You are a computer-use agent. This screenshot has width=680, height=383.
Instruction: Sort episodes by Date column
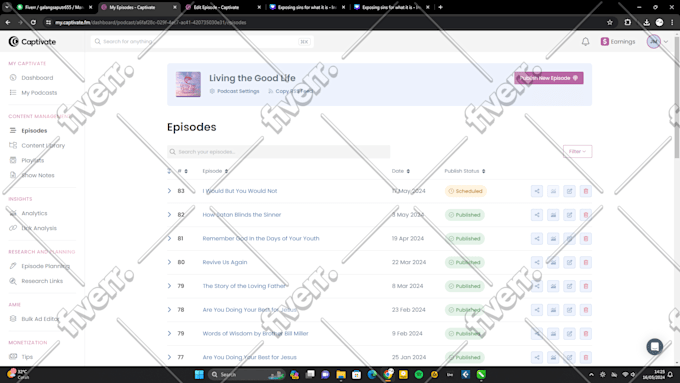coord(401,171)
